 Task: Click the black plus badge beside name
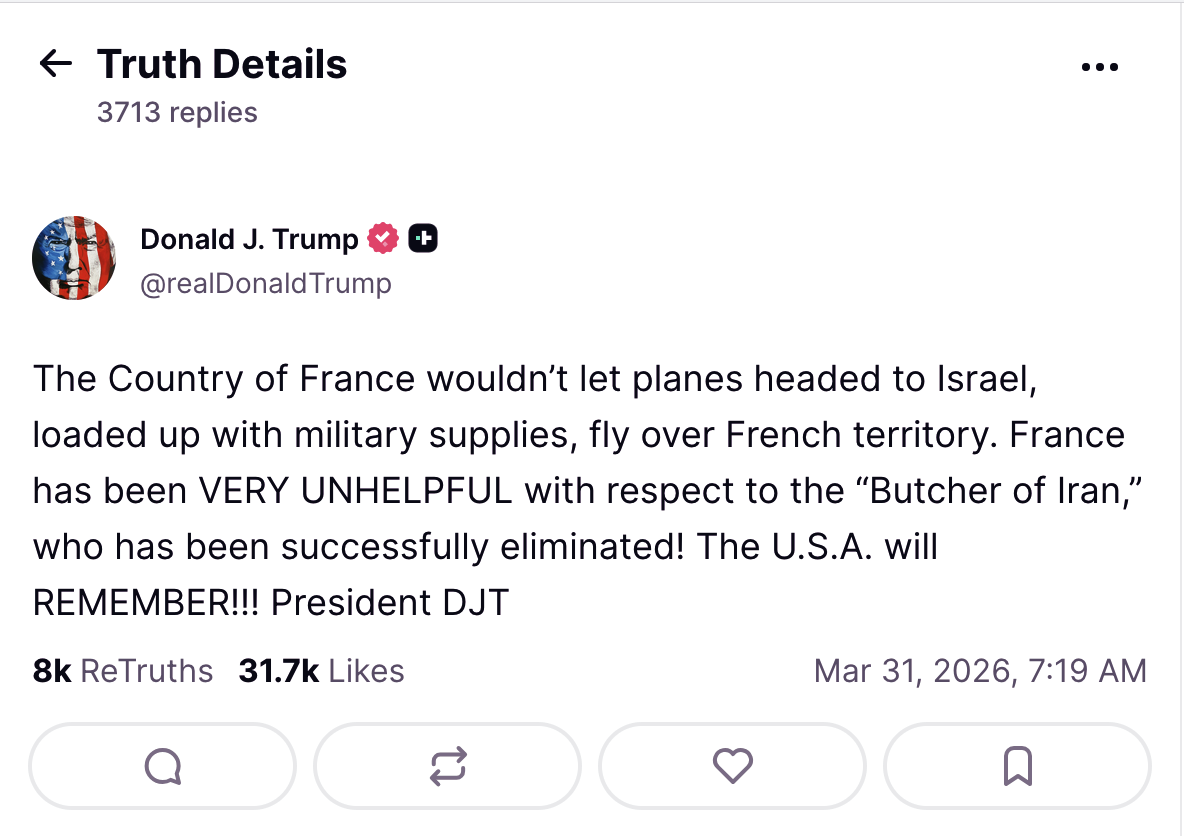[424, 239]
